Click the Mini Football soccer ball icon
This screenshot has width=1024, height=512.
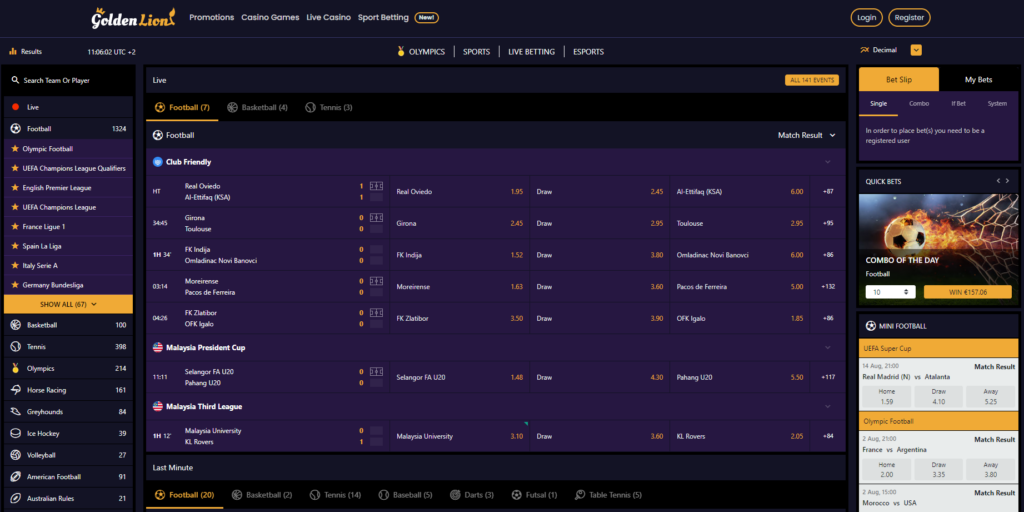tap(871, 326)
